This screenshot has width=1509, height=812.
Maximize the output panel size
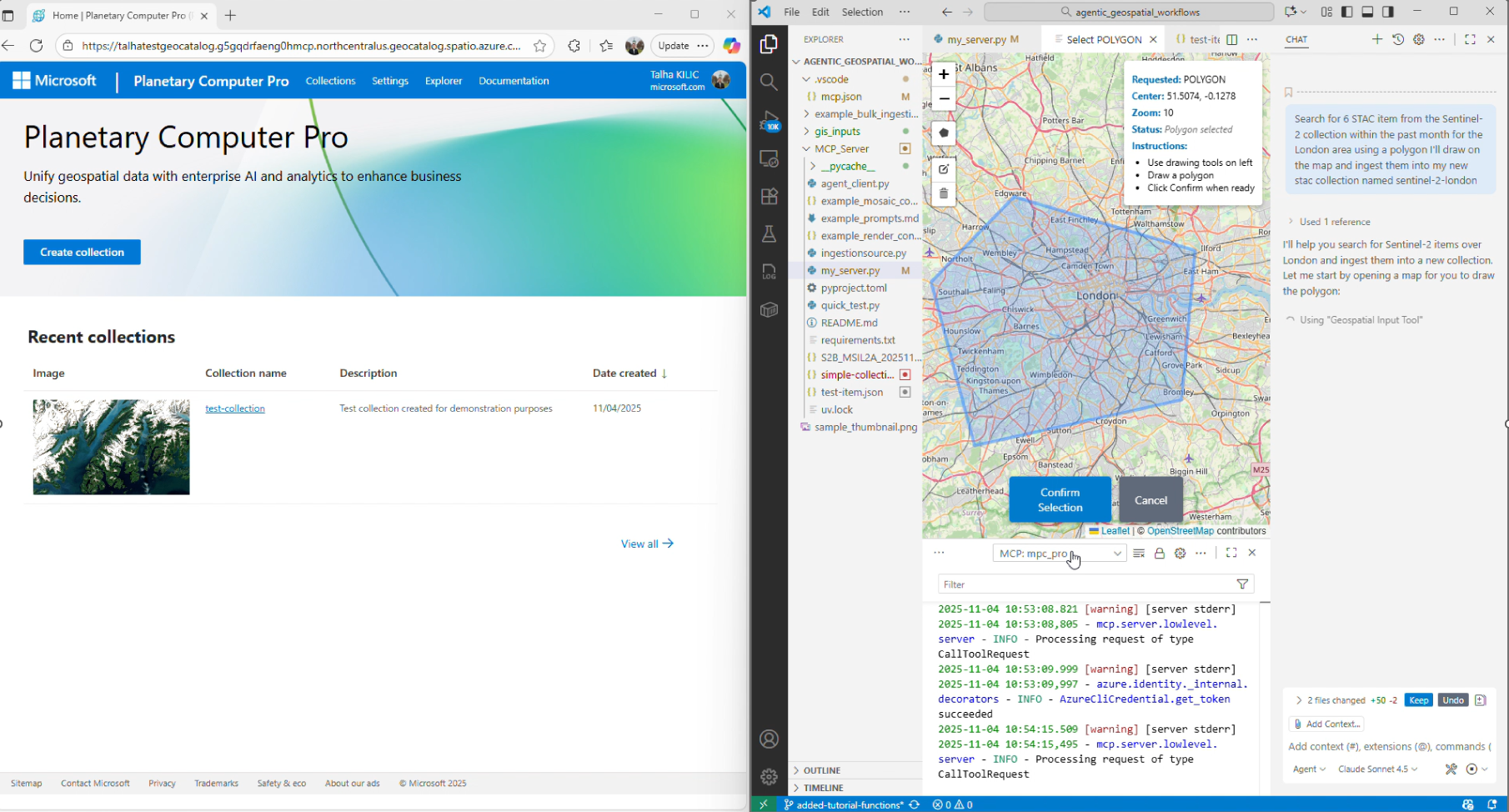[x=1231, y=553]
